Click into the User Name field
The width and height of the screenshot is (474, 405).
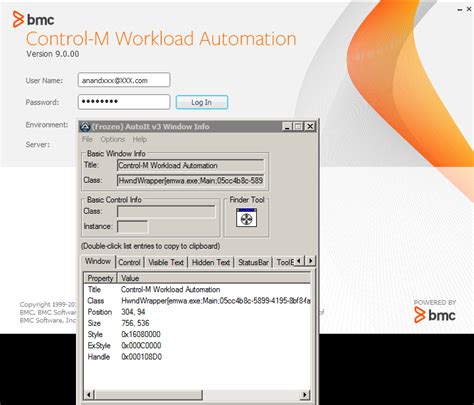coord(124,80)
